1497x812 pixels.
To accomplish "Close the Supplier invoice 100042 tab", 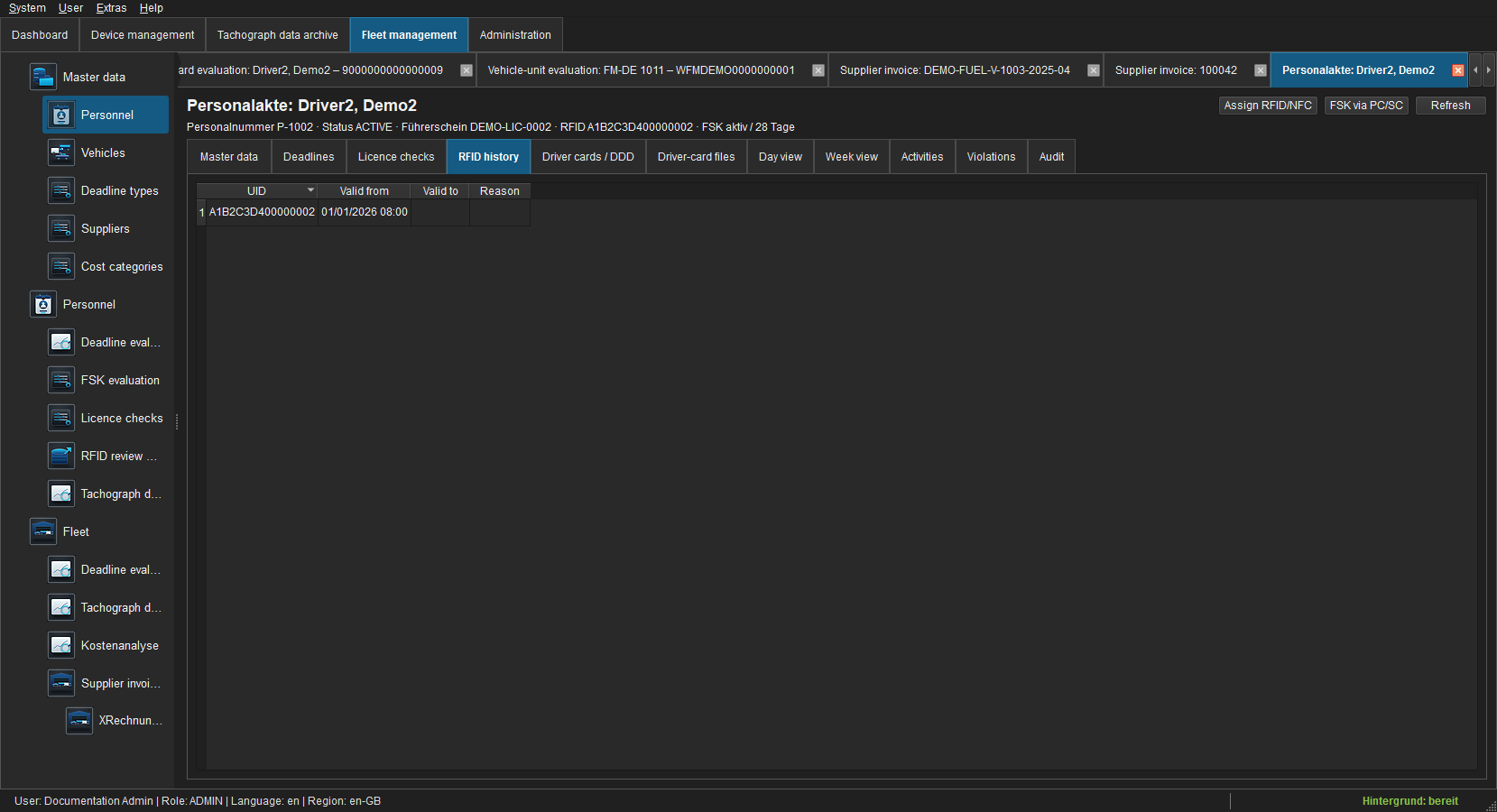I will click(1261, 70).
